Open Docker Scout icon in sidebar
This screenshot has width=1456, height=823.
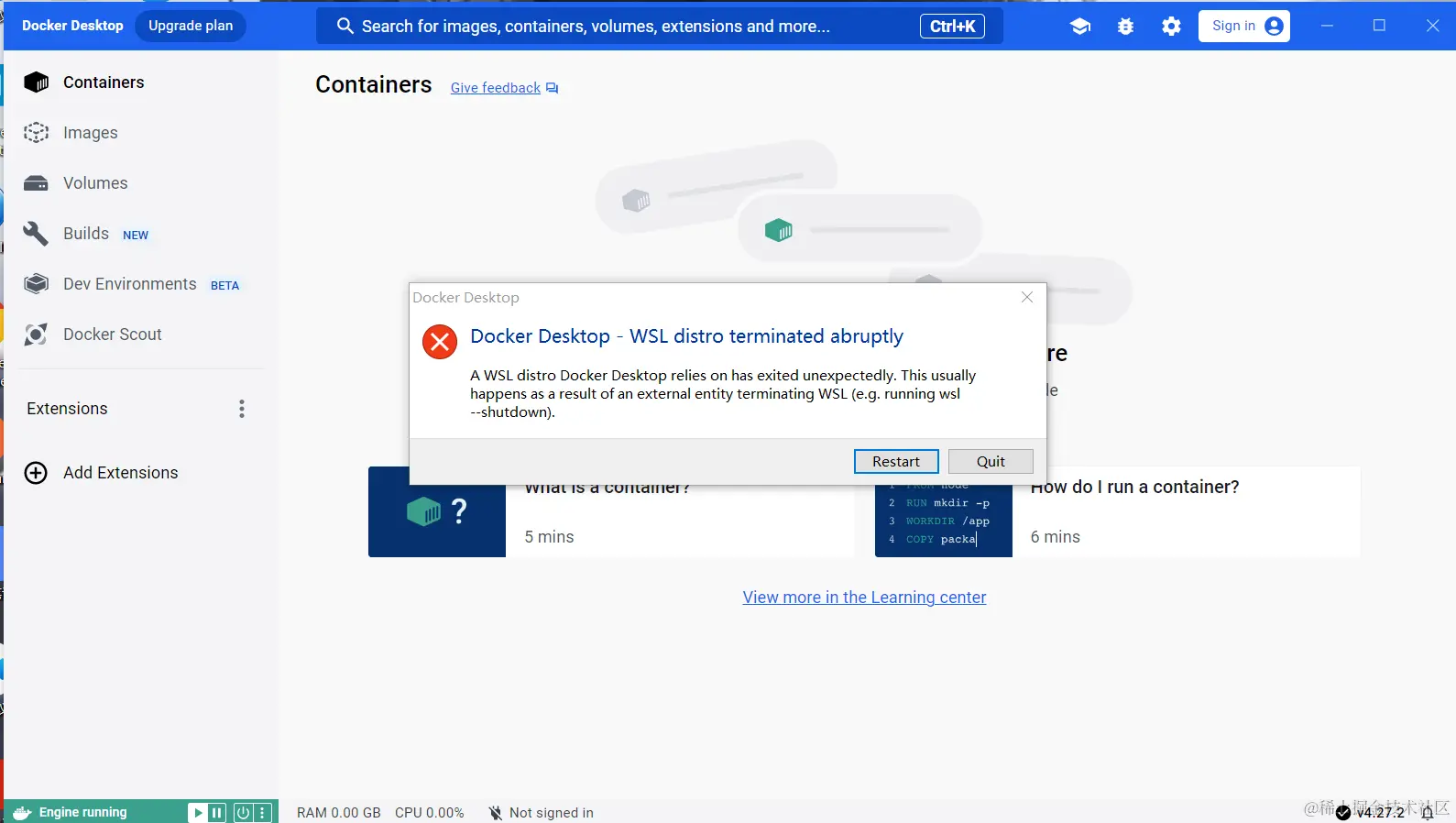click(x=36, y=335)
